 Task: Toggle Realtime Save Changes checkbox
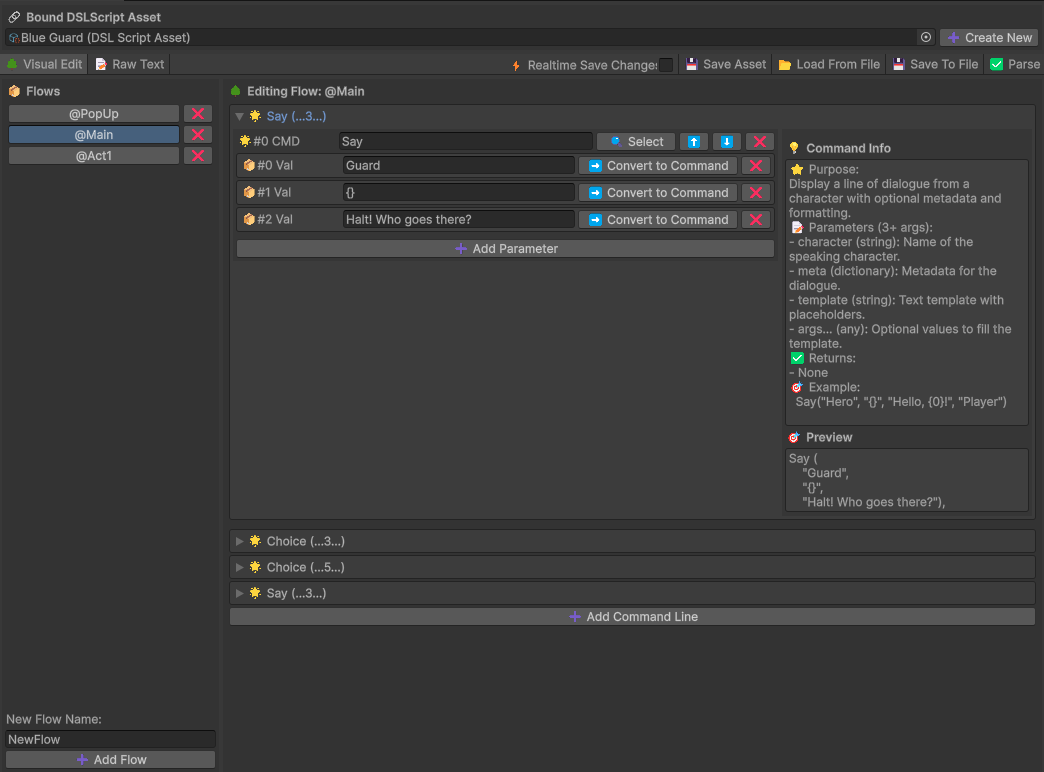666,65
